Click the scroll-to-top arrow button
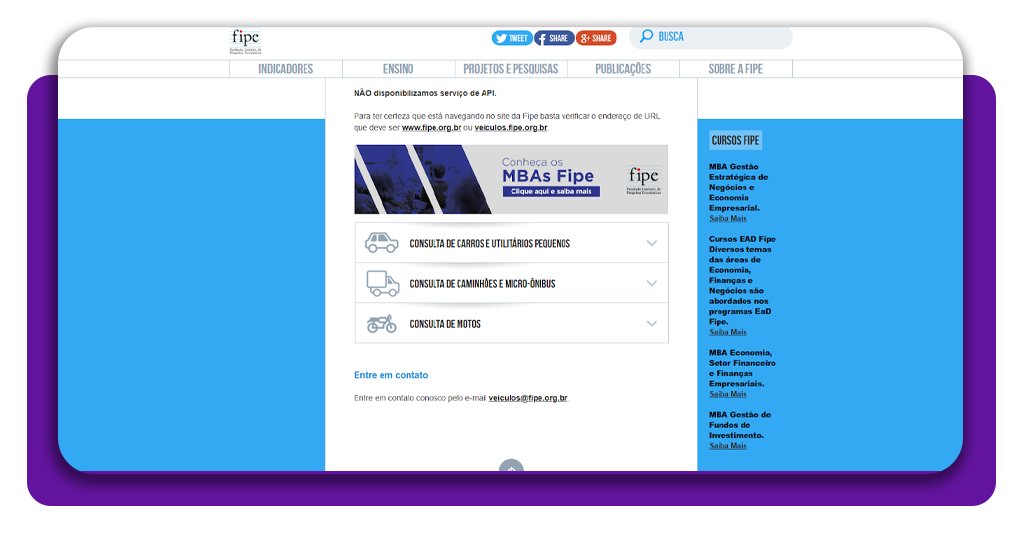Image resolution: width=1024 pixels, height=536 pixels. pos(511,466)
